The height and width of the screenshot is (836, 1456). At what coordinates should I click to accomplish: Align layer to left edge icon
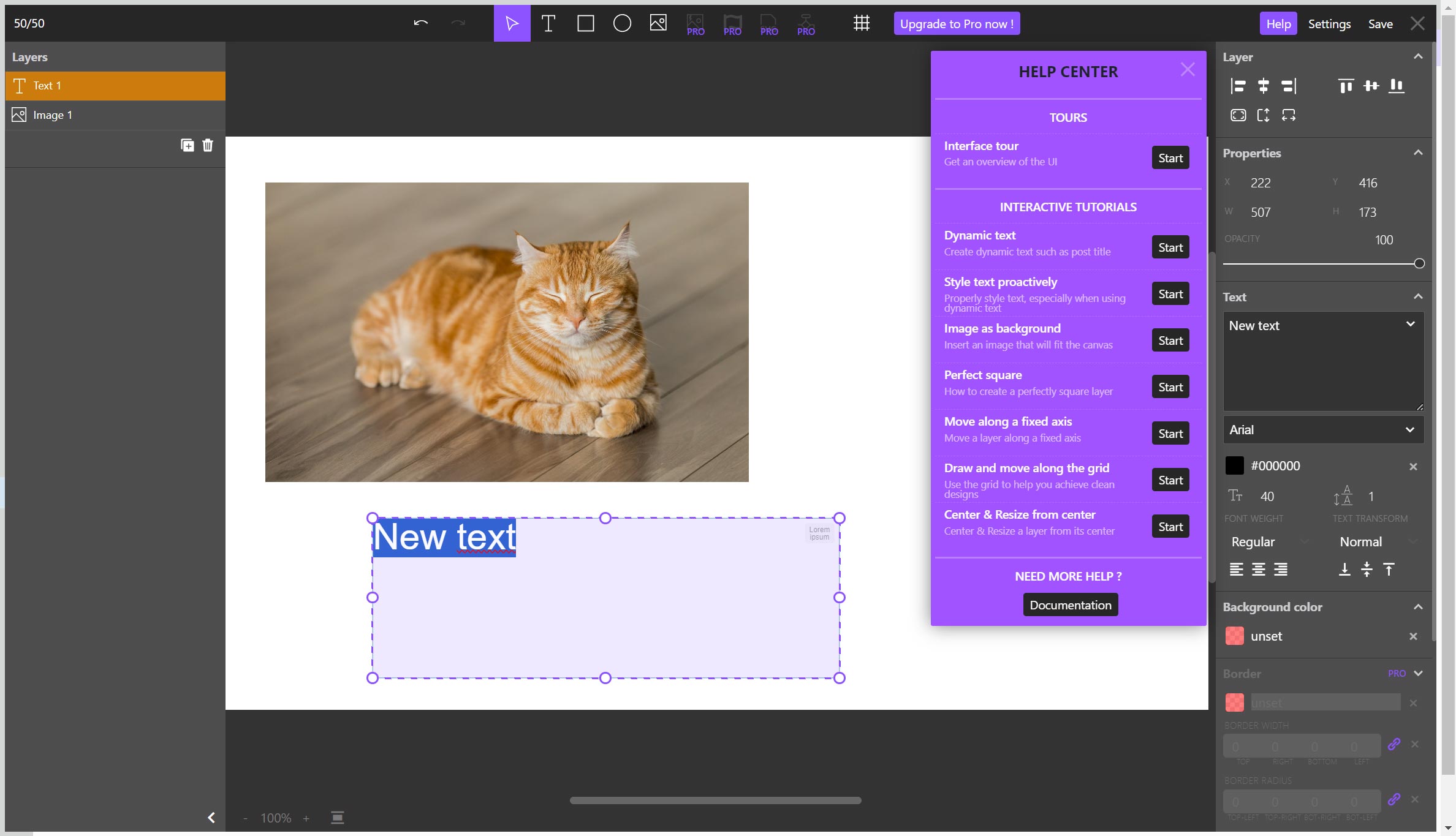[x=1238, y=86]
